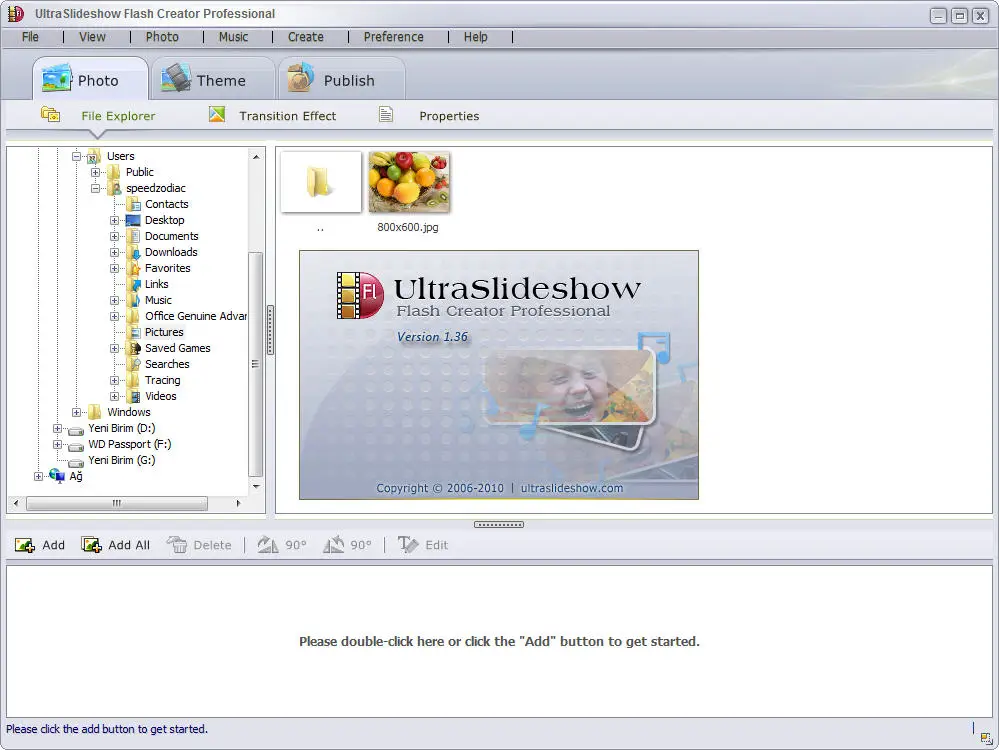Click the "Please double-click here" hint text
This screenshot has width=999, height=750.
pyautogui.click(x=500, y=641)
